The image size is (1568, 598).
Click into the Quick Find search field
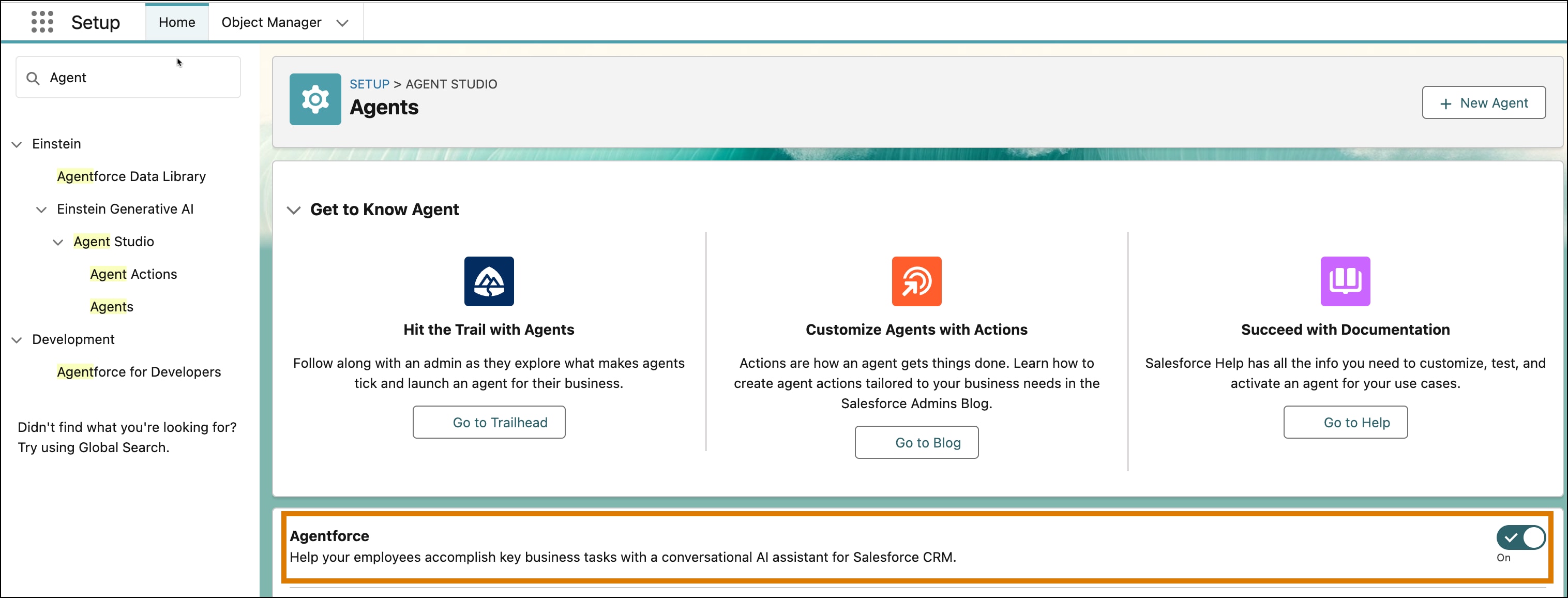[x=128, y=78]
